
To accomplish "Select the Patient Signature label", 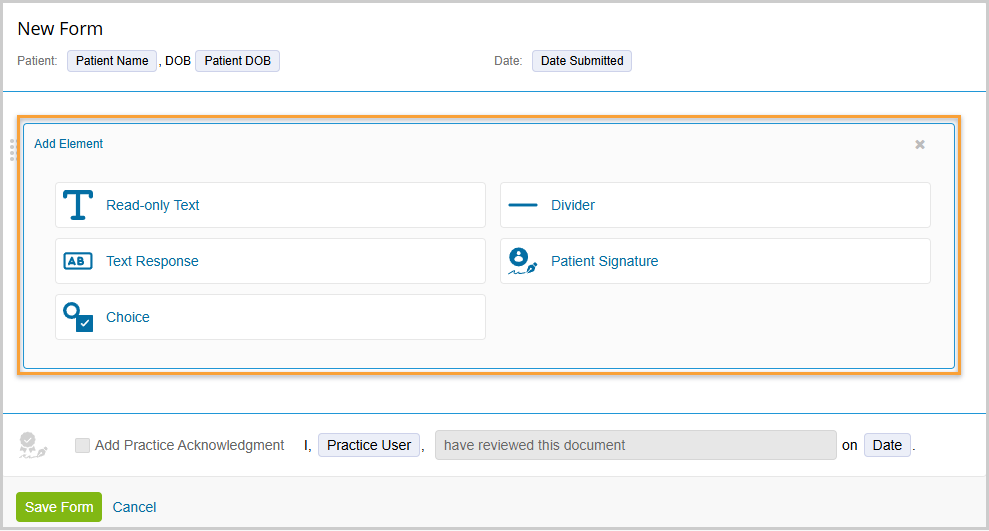I will coord(604,261).
